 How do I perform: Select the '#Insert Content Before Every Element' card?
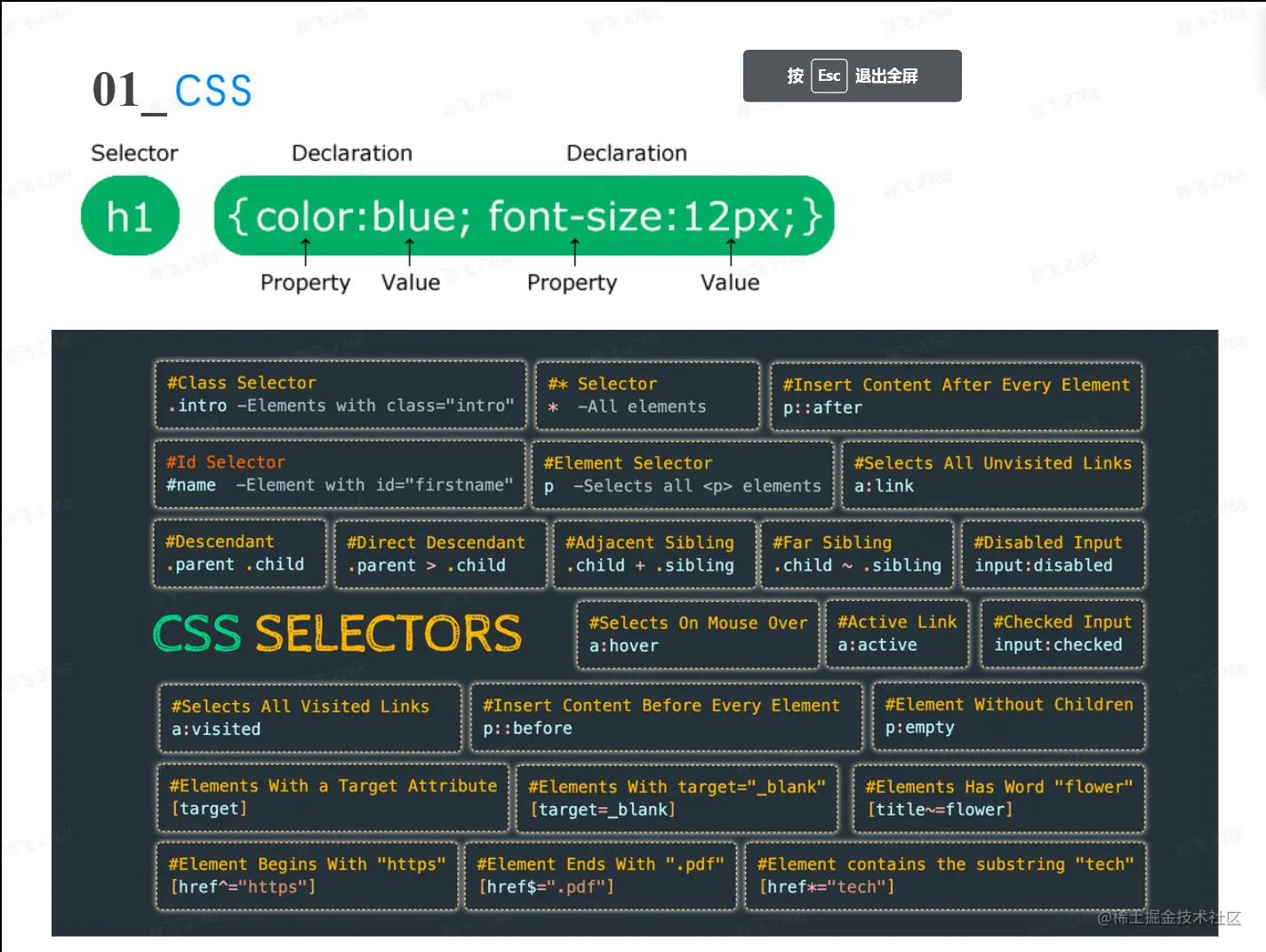click(666, 717)
